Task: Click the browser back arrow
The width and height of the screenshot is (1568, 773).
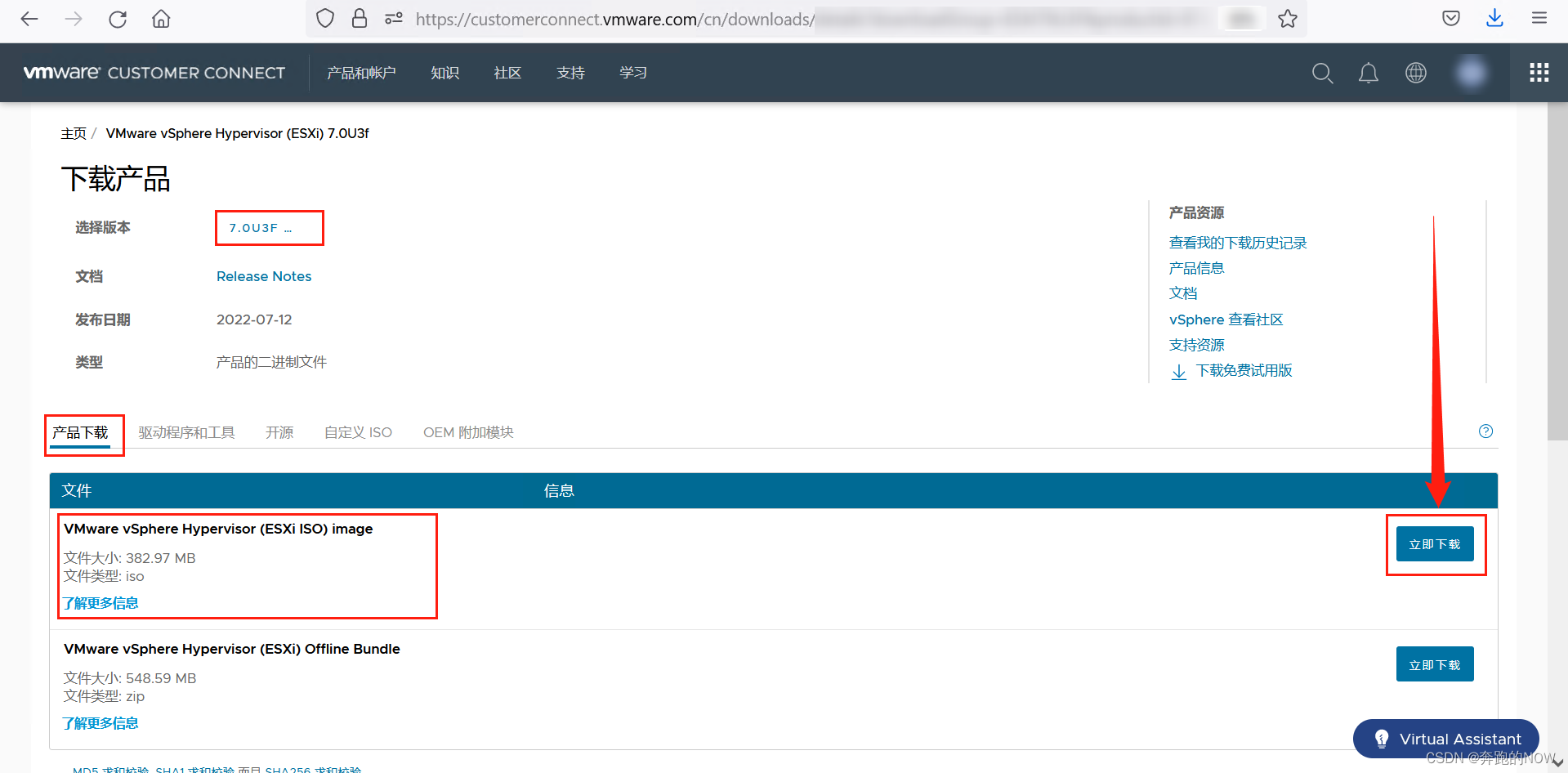Action: (29, 19)
